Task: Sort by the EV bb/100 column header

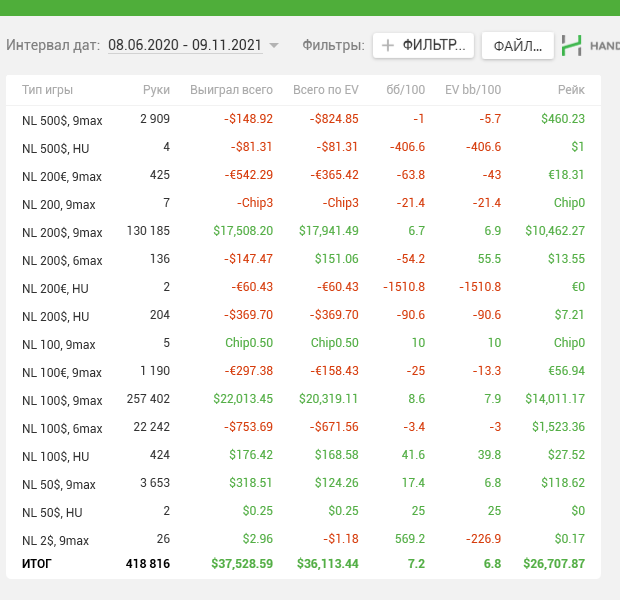Action: 473,90
